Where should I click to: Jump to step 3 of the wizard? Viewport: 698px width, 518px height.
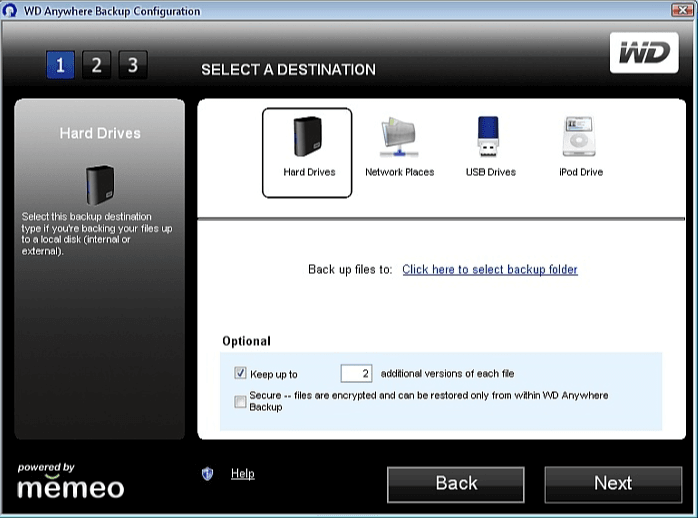click(x=132, y=66)
